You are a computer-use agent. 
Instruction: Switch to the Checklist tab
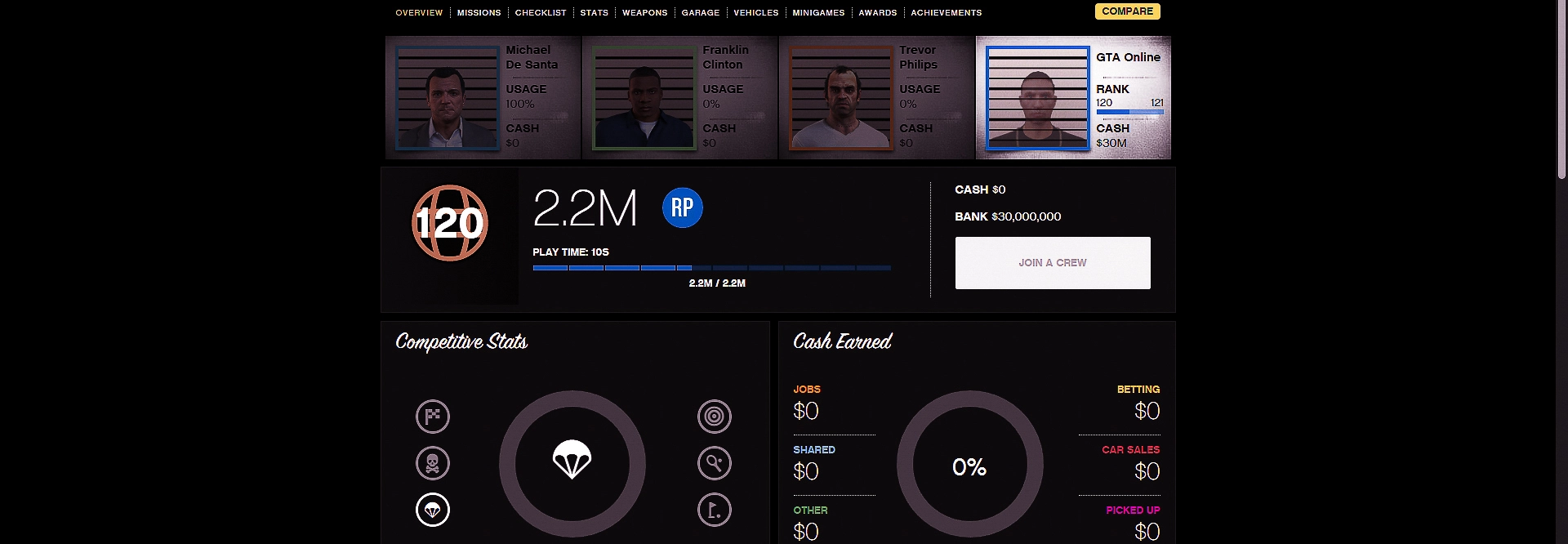541,13
